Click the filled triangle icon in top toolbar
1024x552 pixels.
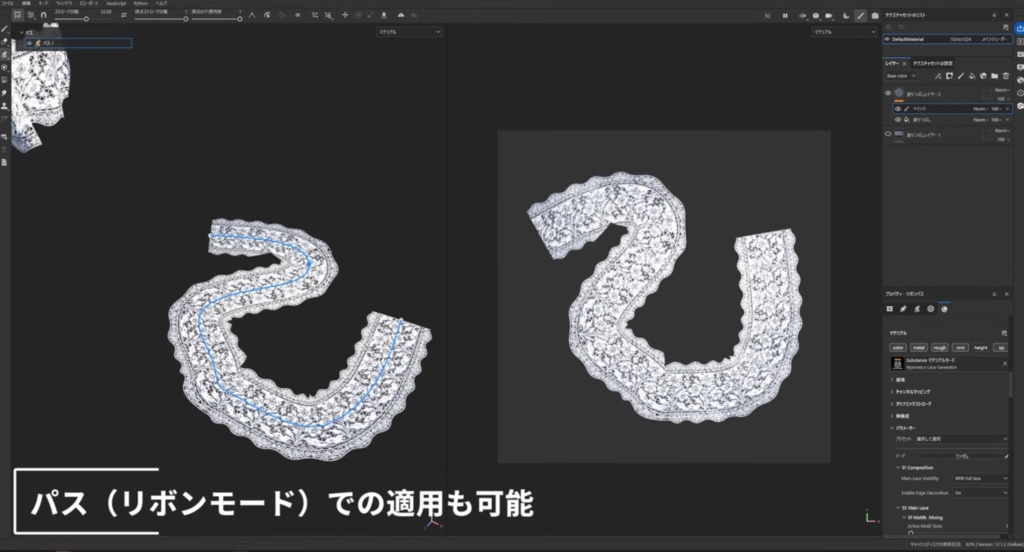pos(401,15)
